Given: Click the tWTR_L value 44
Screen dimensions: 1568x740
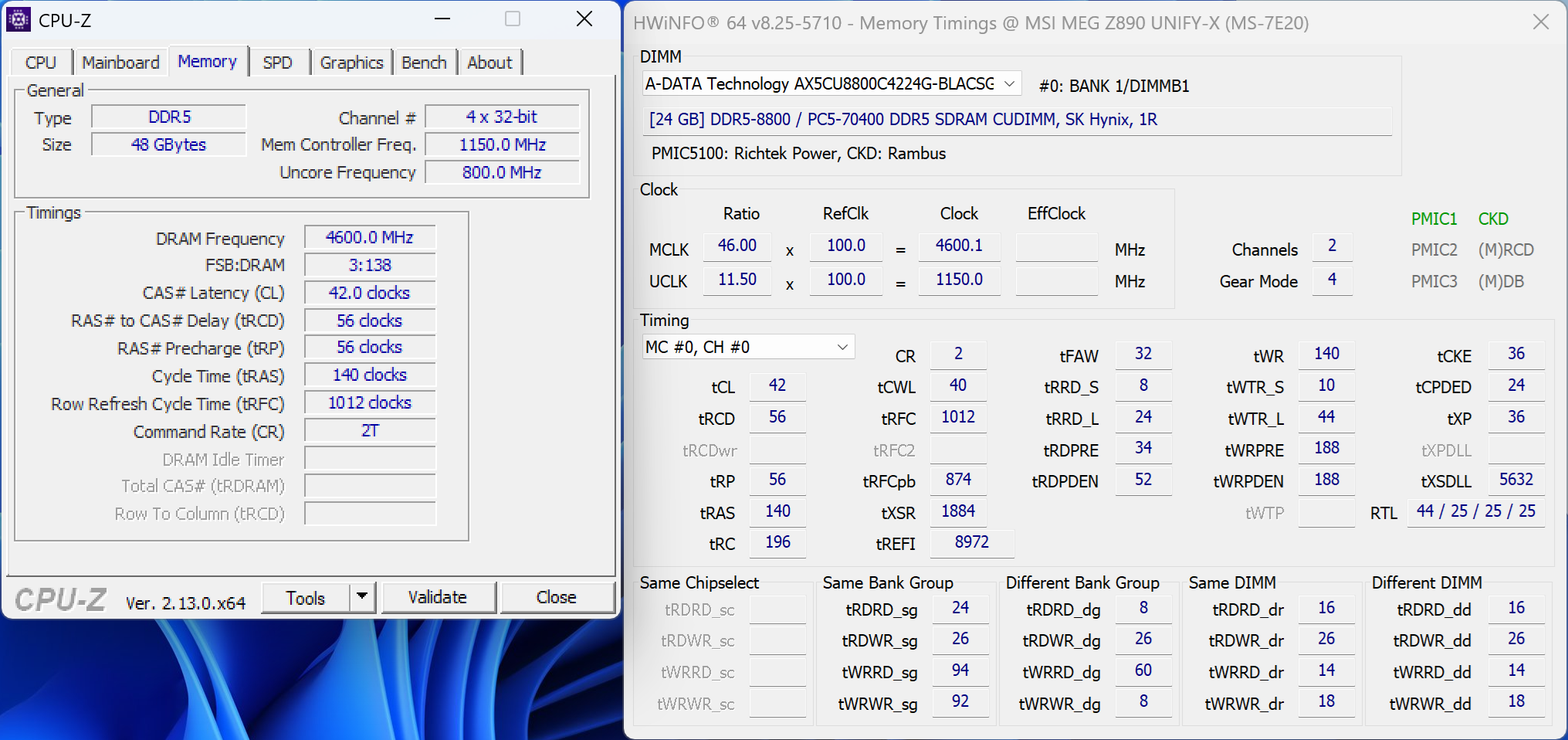Looking at the screenshot, I should coord(1326,417).
